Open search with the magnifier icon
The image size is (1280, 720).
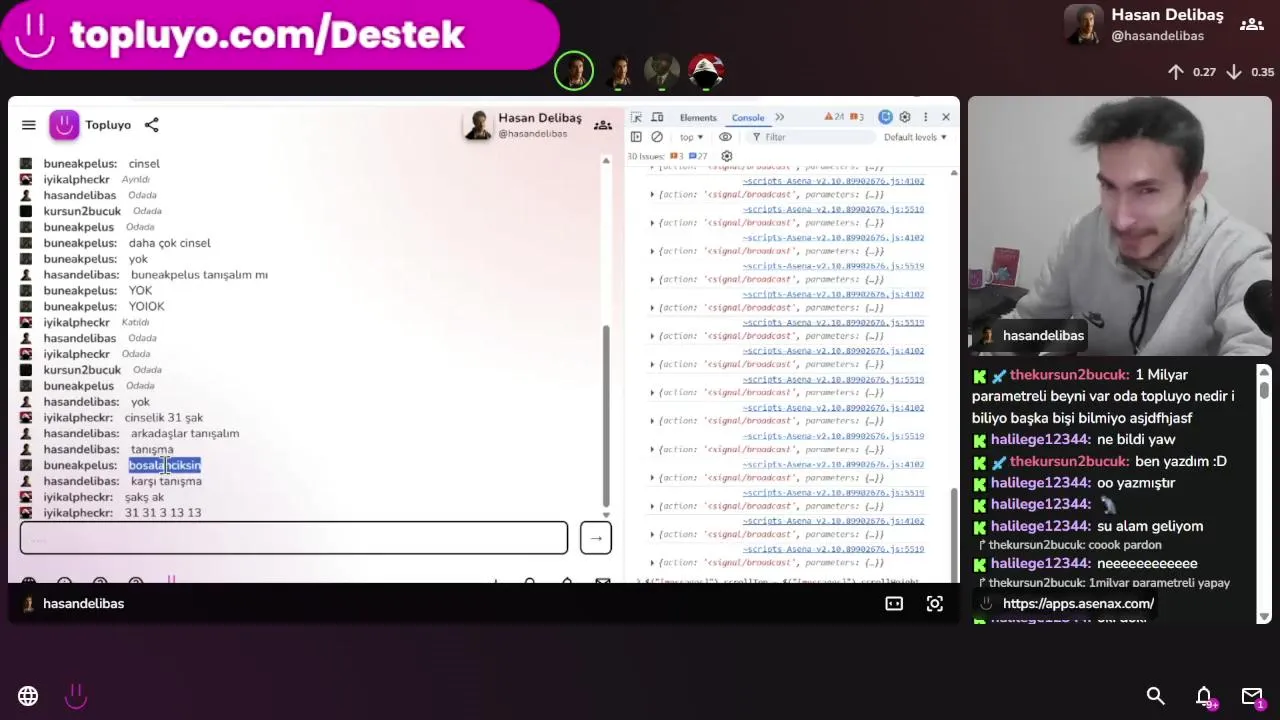pyautogui.click(x=1156, y=696)
